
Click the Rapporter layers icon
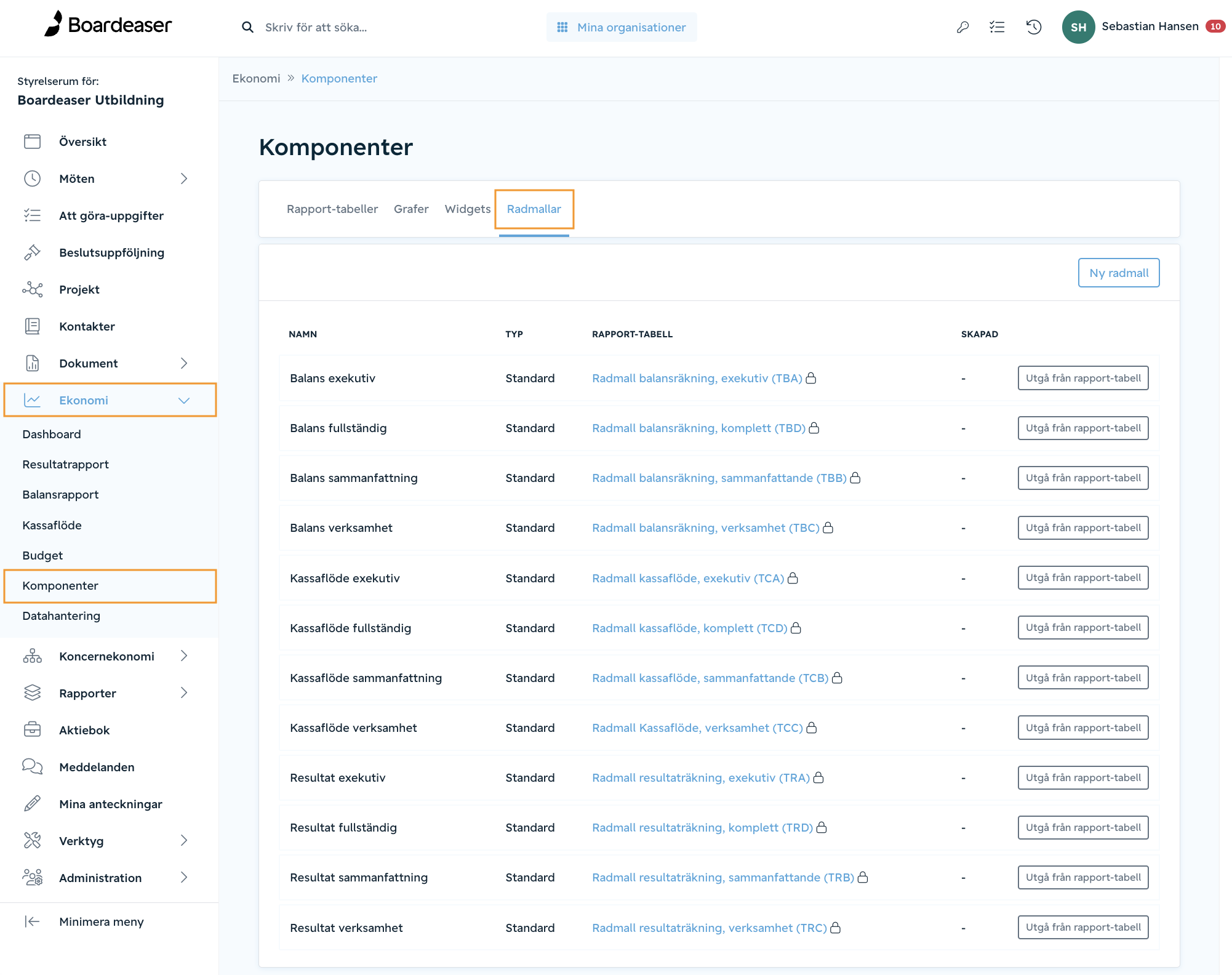tap(32, 693)
